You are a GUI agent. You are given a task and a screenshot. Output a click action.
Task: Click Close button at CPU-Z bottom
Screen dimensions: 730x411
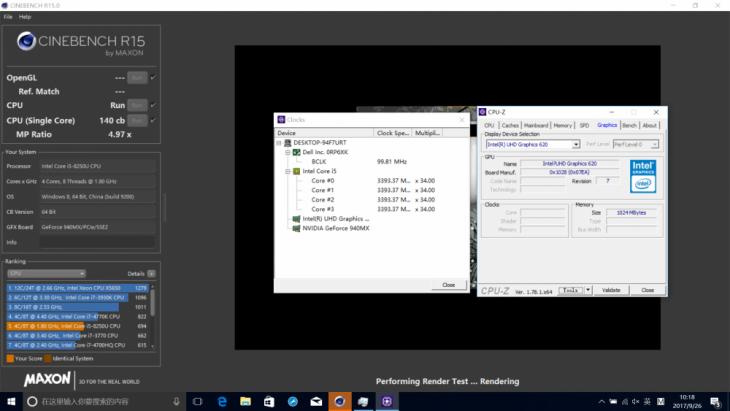click(x=648, y=290)
